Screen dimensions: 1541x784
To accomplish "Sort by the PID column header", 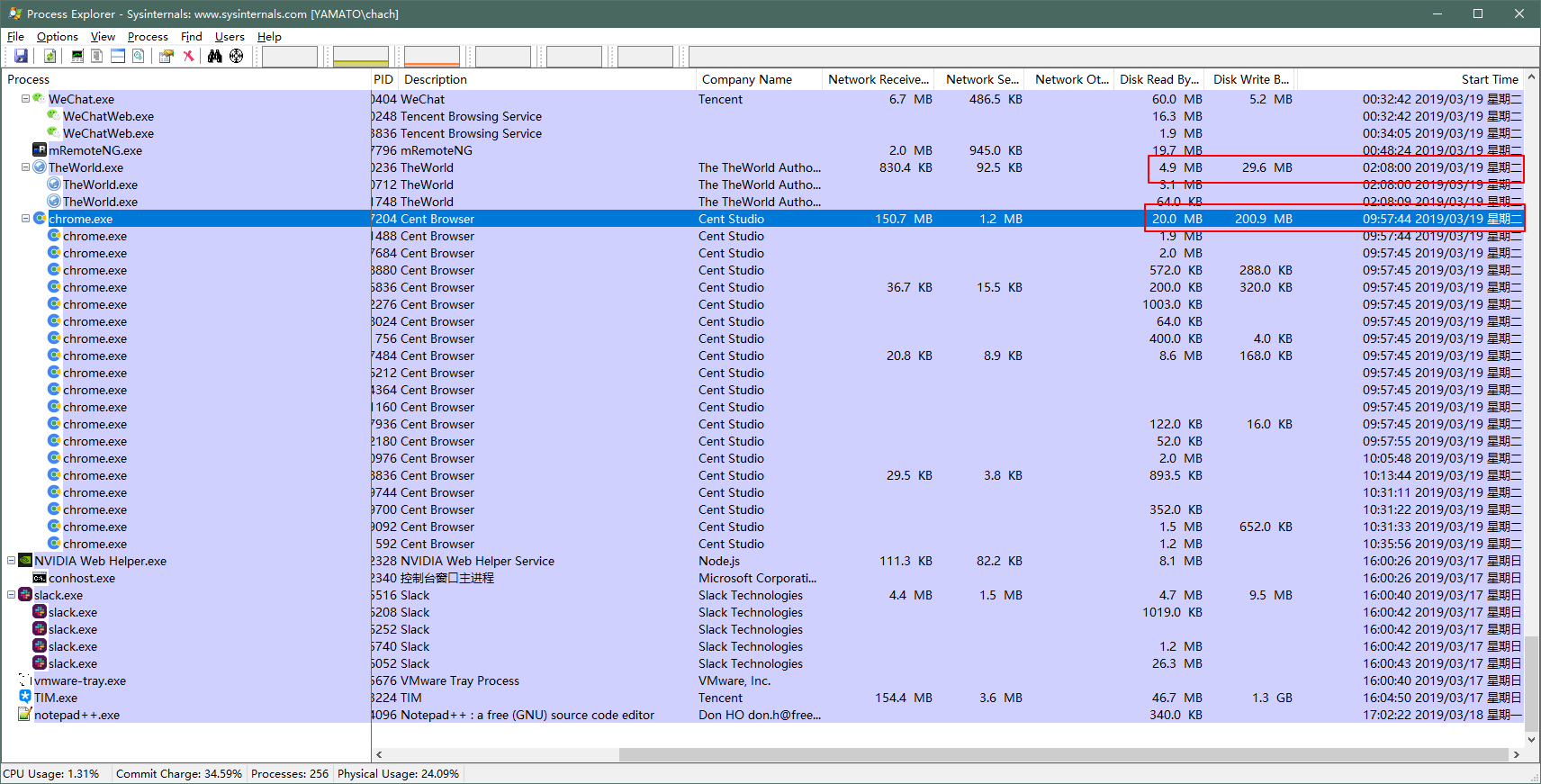I will tap(385, 79).
